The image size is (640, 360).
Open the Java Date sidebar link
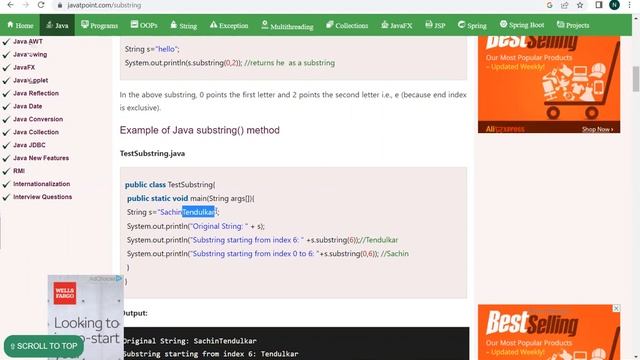[x=27, y=106]
